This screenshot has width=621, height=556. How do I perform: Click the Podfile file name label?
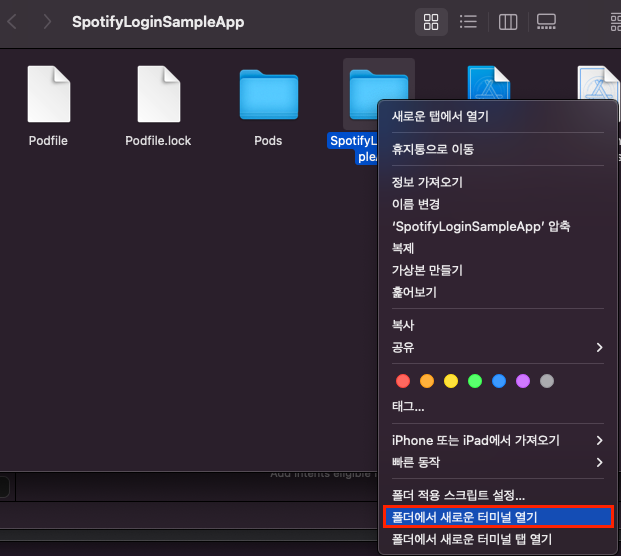(48, 141)
